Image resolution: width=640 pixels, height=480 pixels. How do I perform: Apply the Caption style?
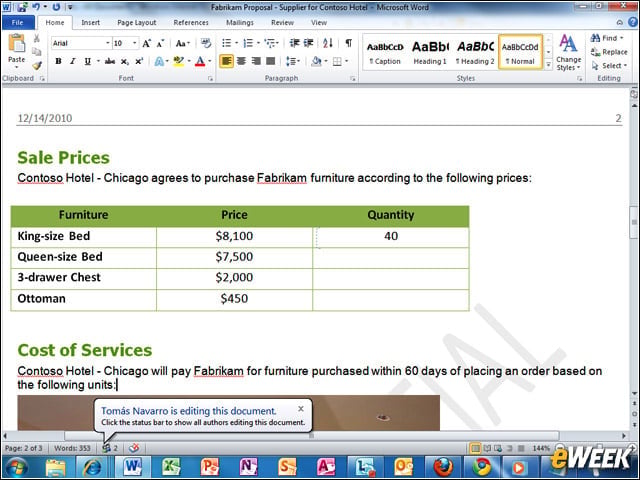(385, 52)
